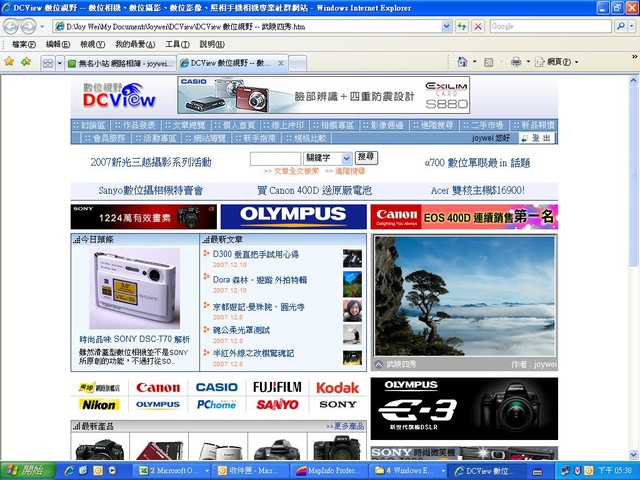This screenshot has width=640, height=480.
Task: Close the DCView tab with its X
Action: click(x=281, y=63)
